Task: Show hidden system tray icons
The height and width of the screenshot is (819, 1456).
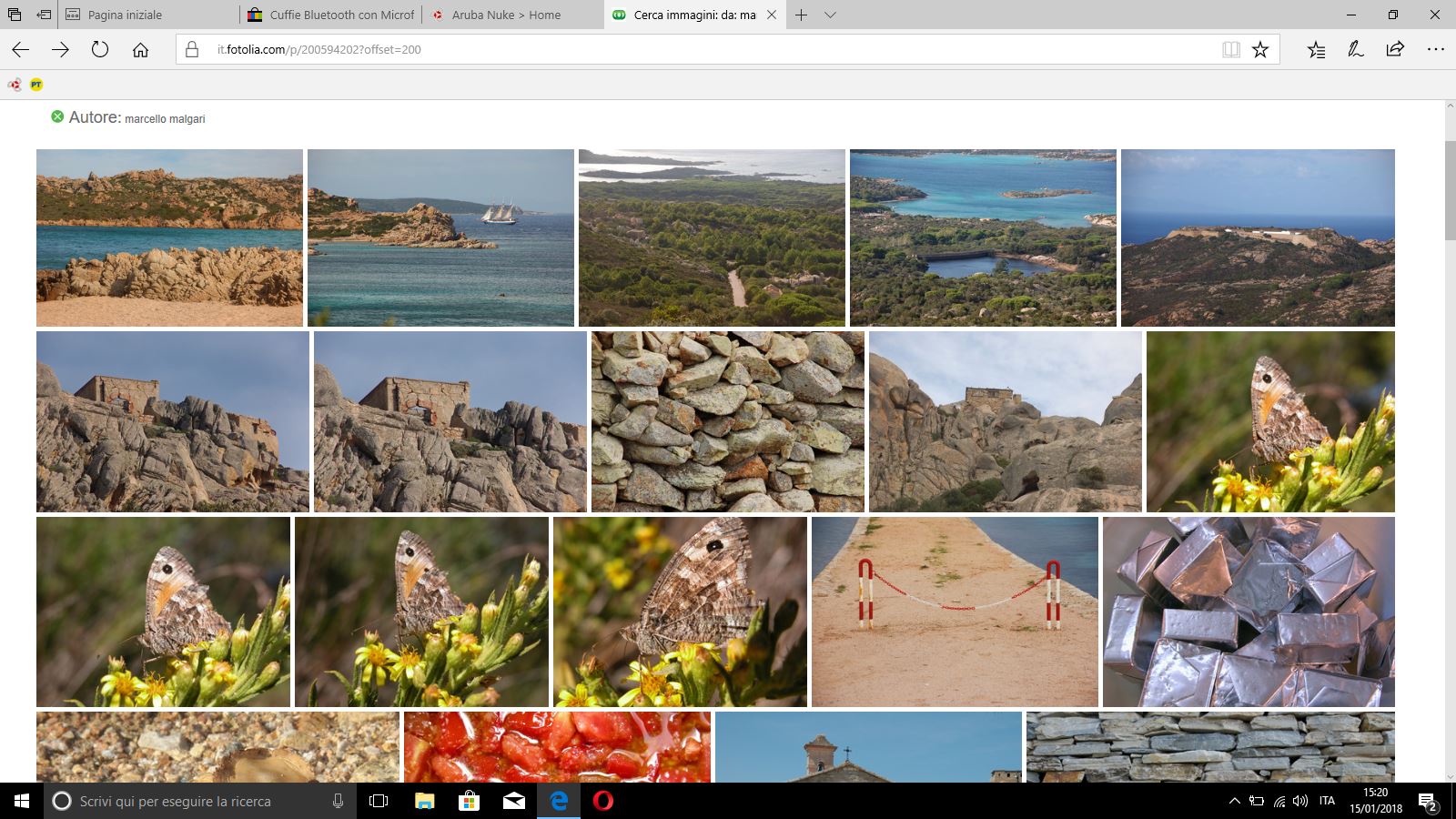Action: coord(1234,801)
